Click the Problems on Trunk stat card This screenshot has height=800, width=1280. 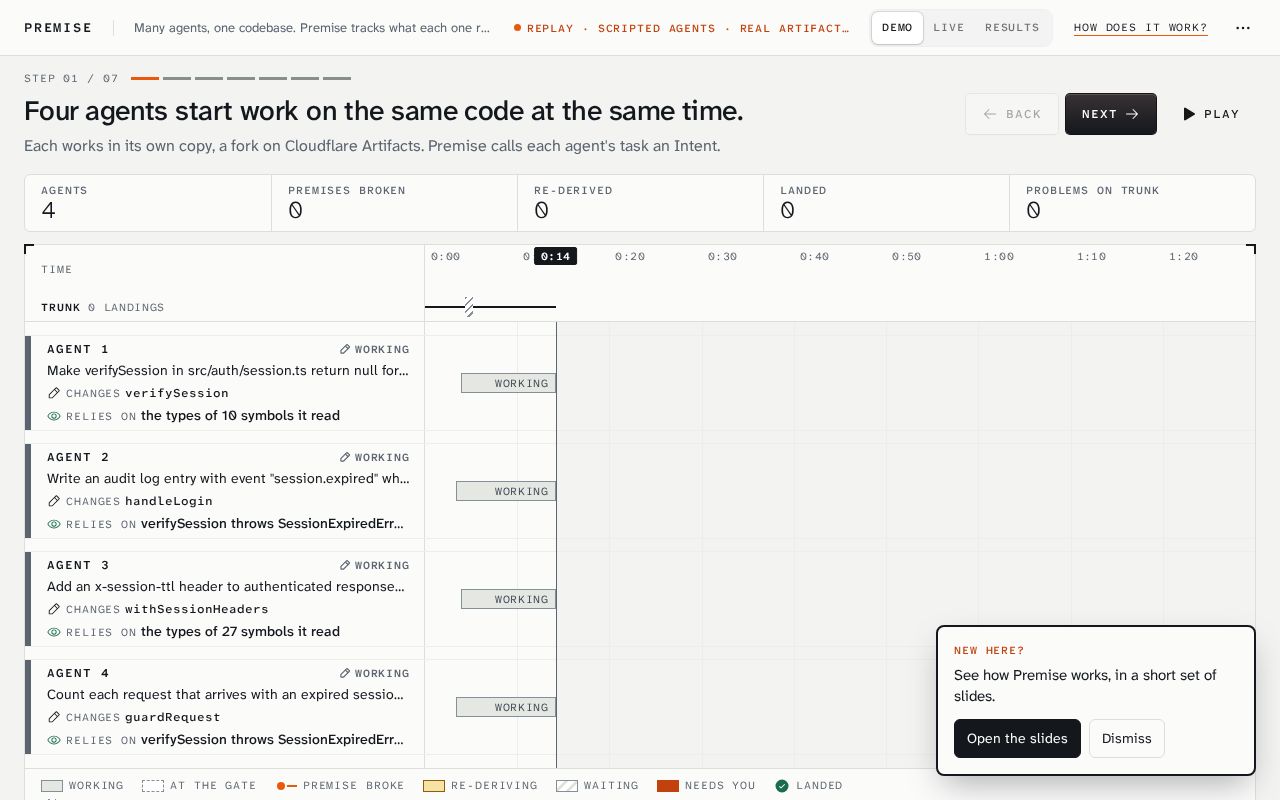coord(1132,203)
